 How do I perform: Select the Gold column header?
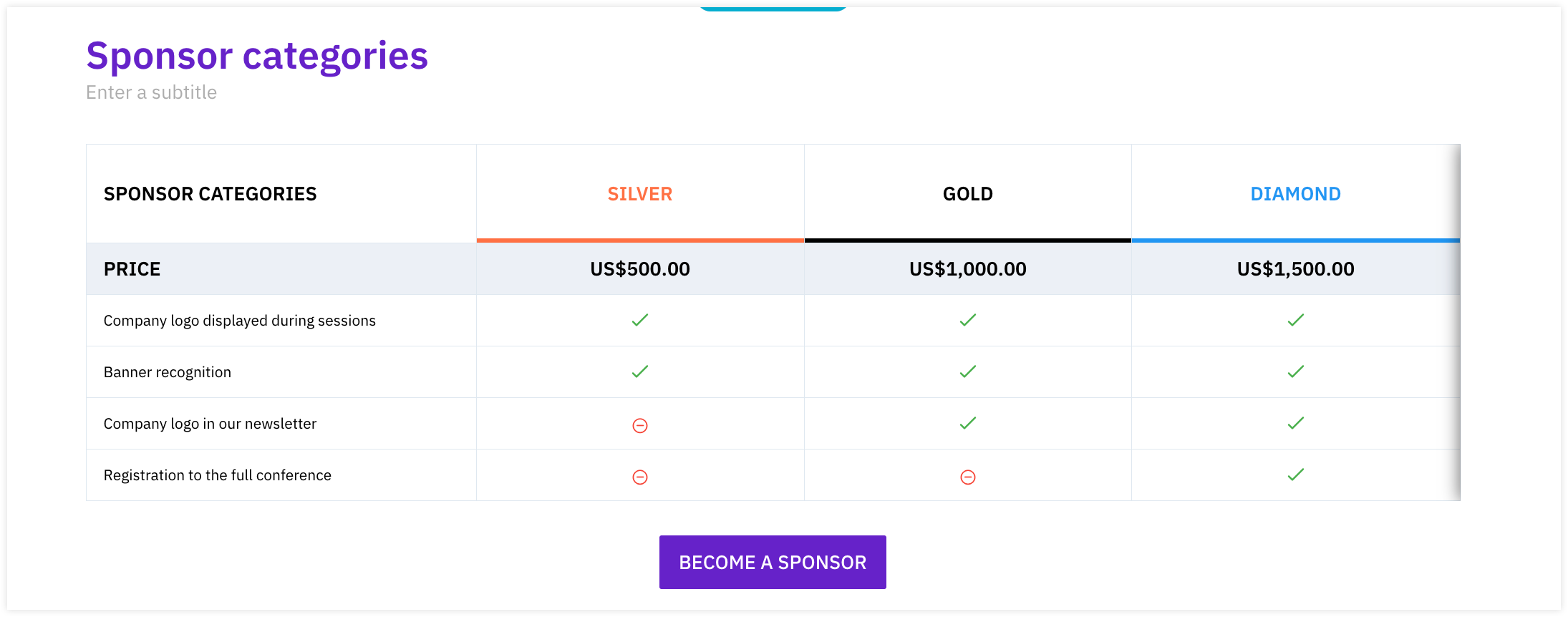tap(967, 194)
